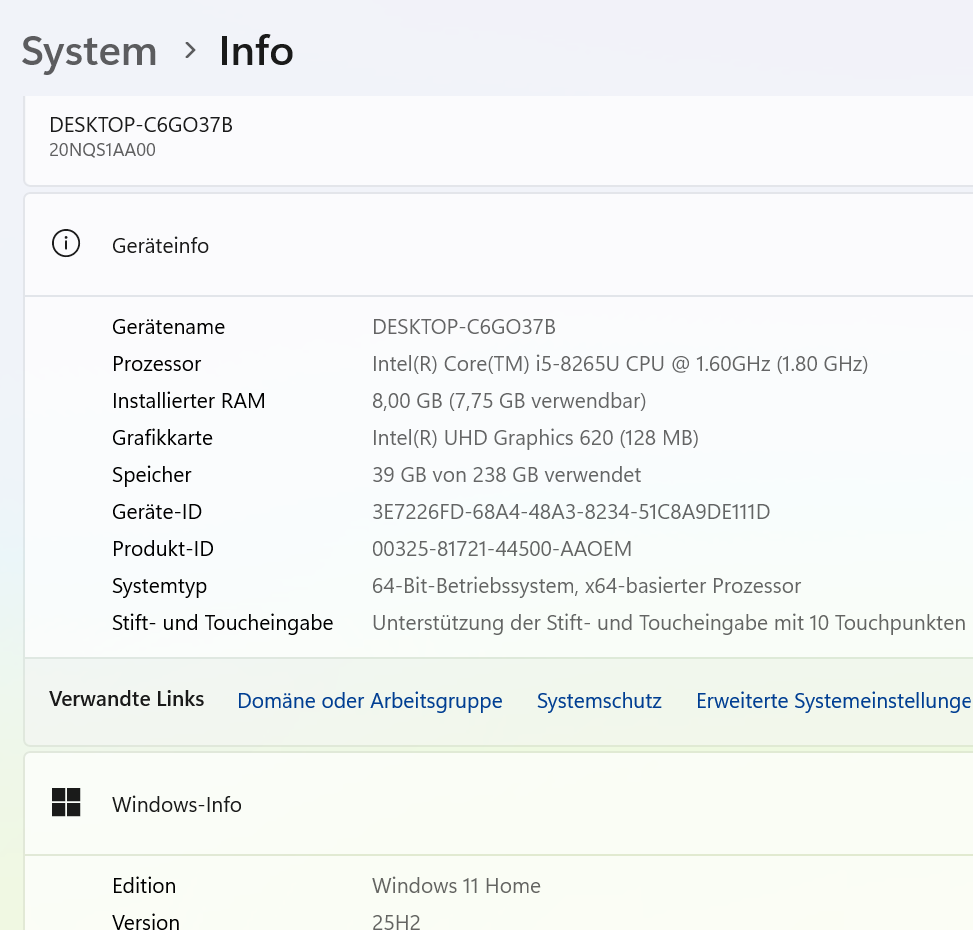Select Produkt-ID value 00325-81721-44500-AAOEM
This screenshot has width=973, height=930.
pos(501,549)
